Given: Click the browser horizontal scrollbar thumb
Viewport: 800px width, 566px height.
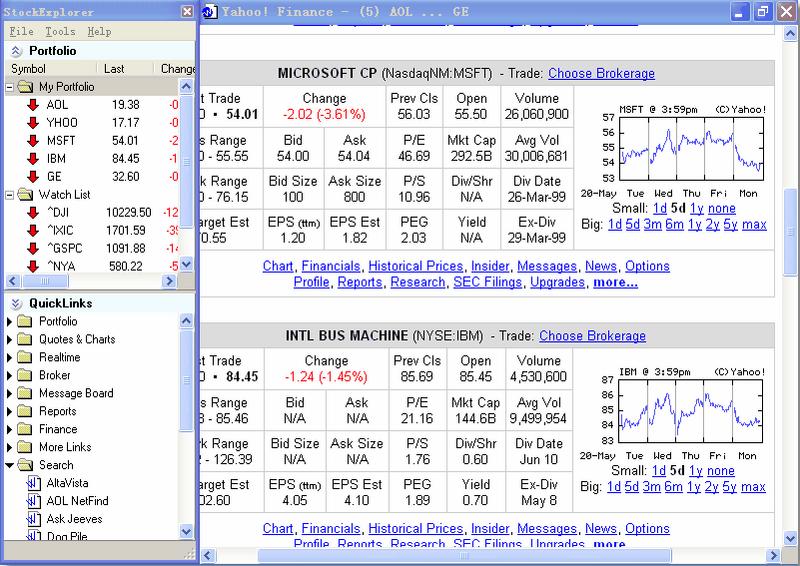Looking at the screenshot, I should (x=464, y=556).
